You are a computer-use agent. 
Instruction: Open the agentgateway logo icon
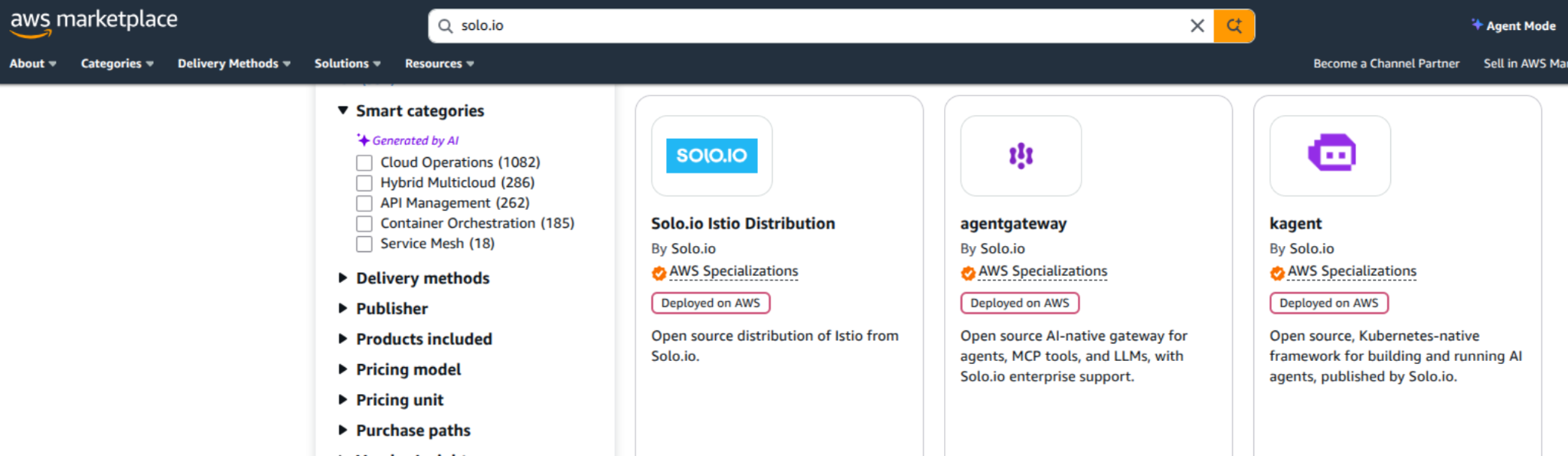click(x=1021, y=156)
